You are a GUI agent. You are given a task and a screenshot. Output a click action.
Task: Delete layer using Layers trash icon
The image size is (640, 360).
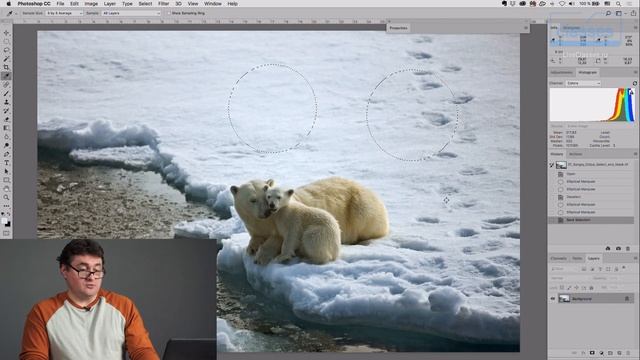tap(628, 353)
